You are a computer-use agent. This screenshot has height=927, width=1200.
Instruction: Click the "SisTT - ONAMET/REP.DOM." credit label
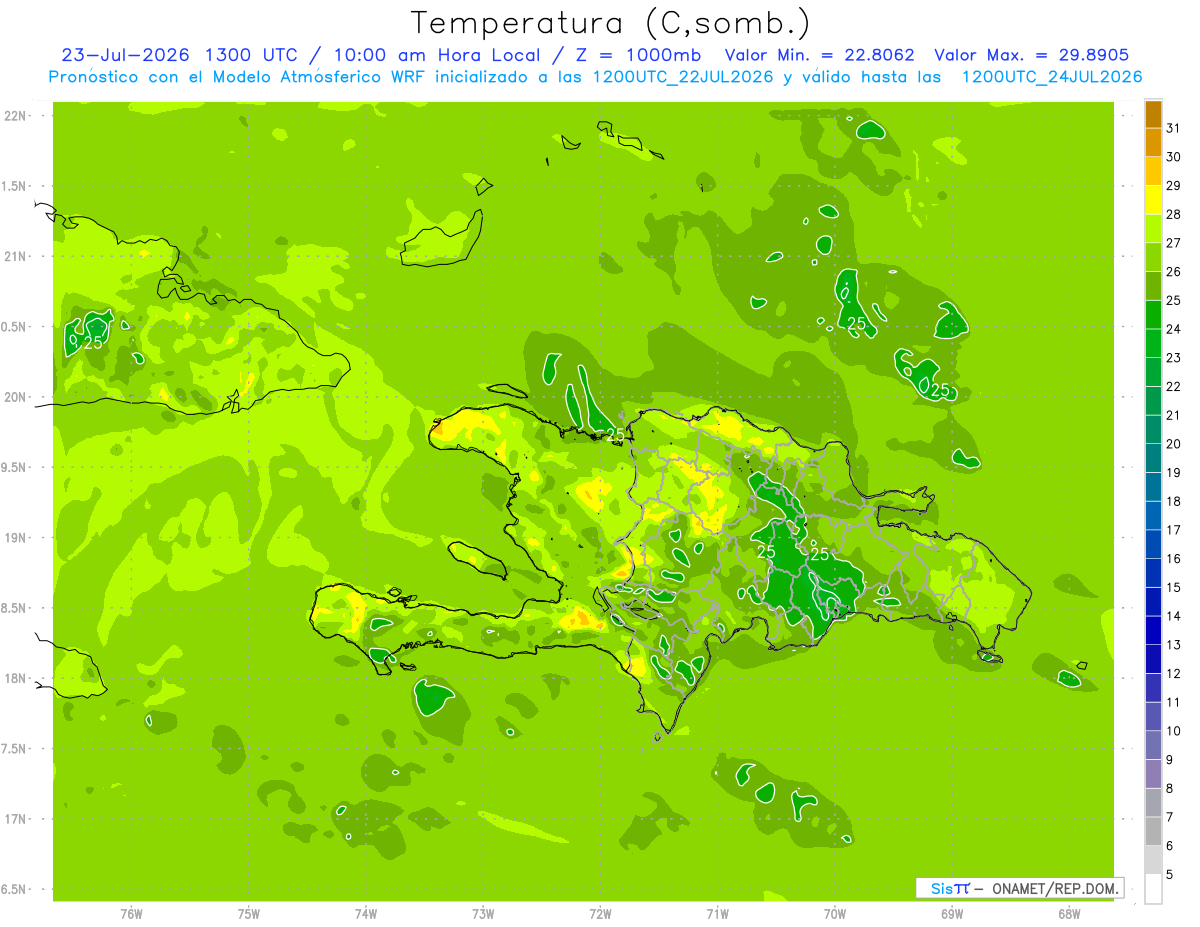click(1021, 888)
